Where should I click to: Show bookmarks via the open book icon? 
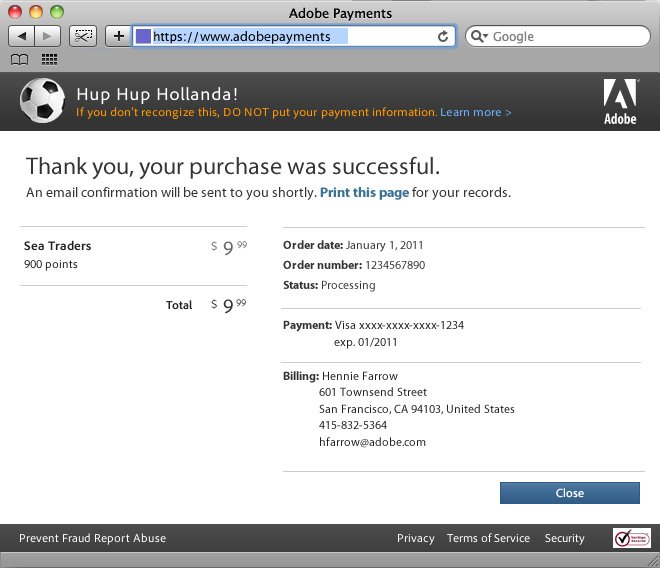(19, 60)
